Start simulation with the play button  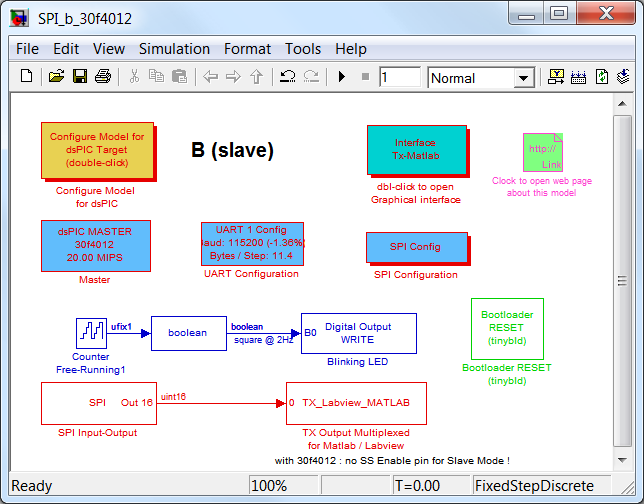point(341,77)
